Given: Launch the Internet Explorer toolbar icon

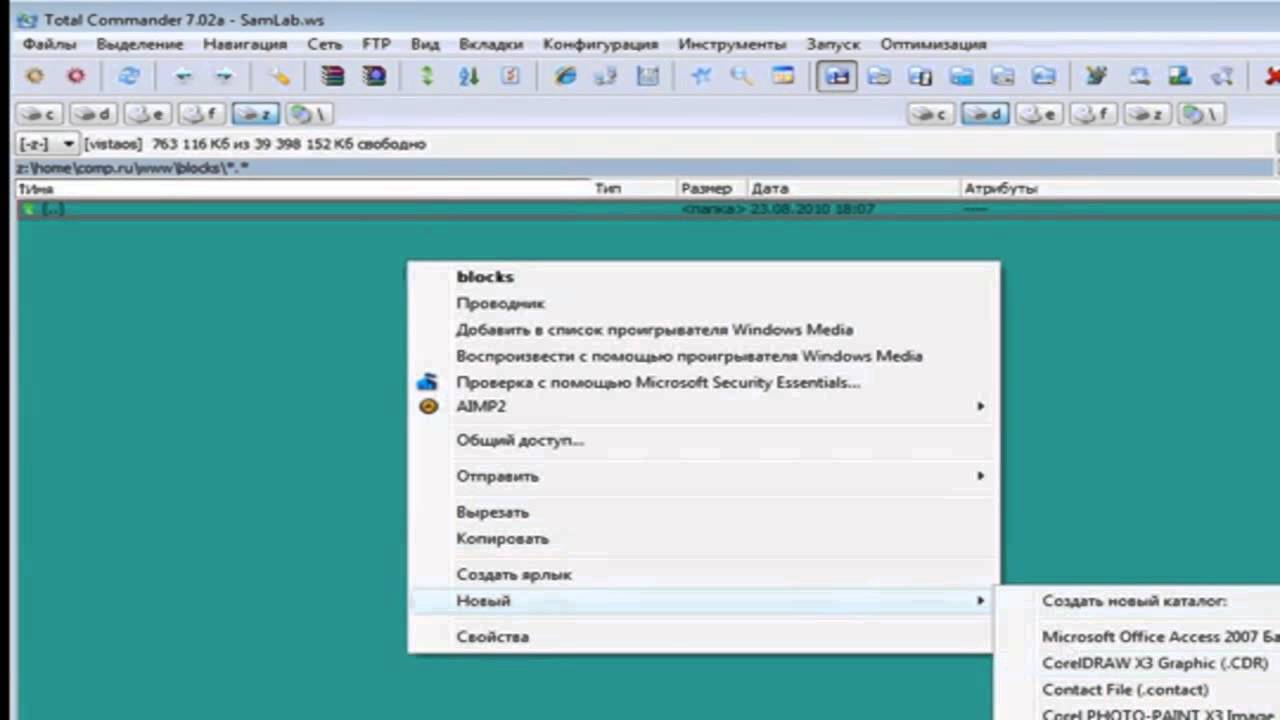Looking at the screenshot, I should tap(565, 76).
